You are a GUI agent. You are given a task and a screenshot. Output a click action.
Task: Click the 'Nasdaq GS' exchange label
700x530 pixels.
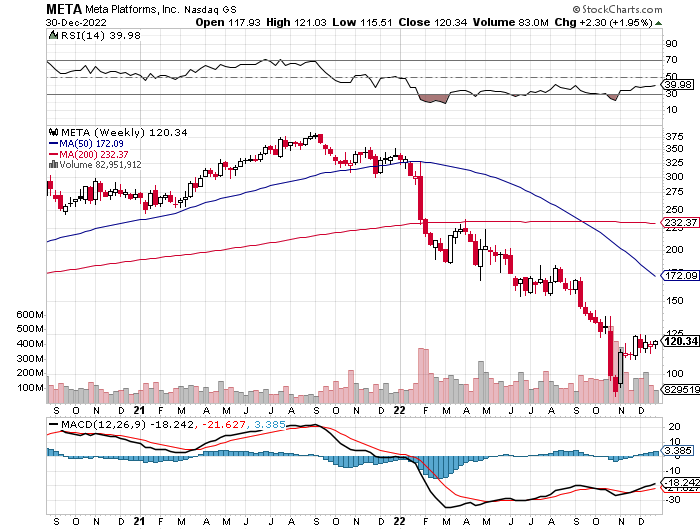point(211,9)
